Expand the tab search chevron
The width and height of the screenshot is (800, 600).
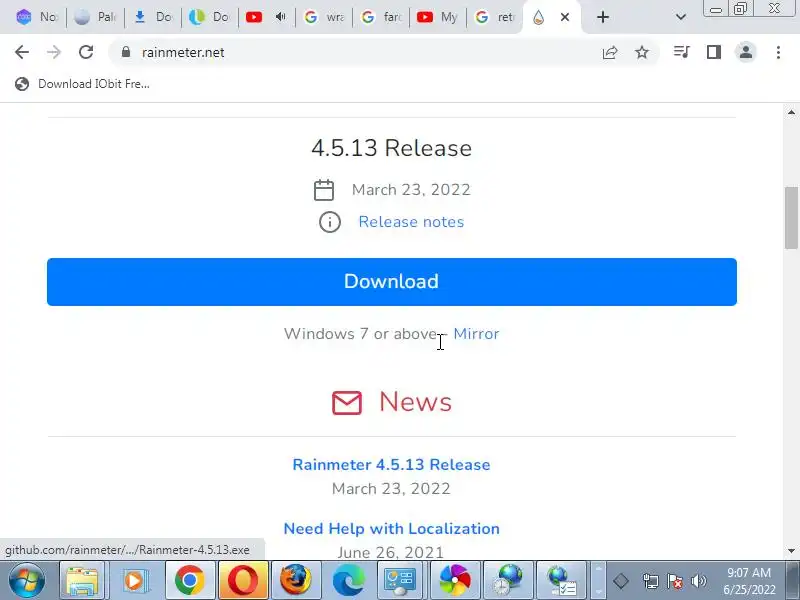[x=681, y=17]
